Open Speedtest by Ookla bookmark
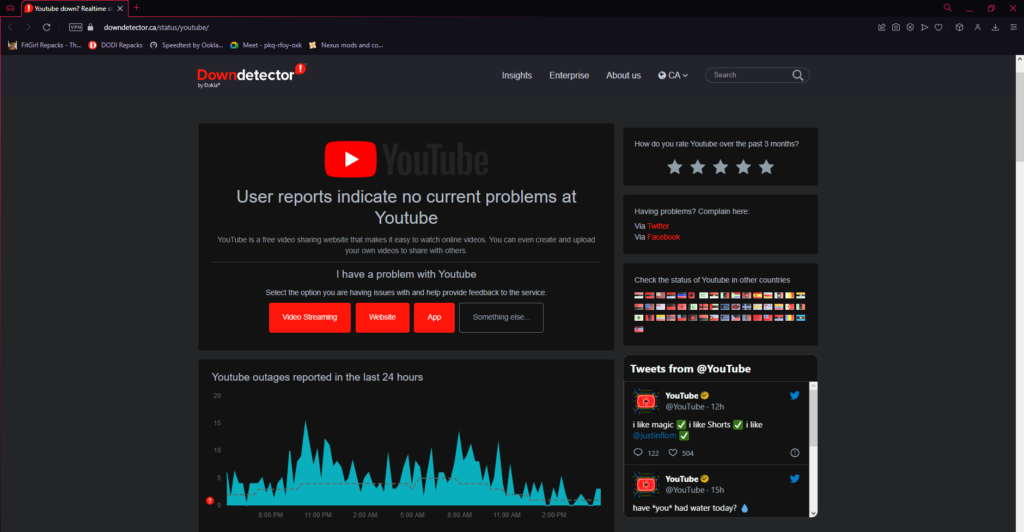 click(x=187, y=45)
